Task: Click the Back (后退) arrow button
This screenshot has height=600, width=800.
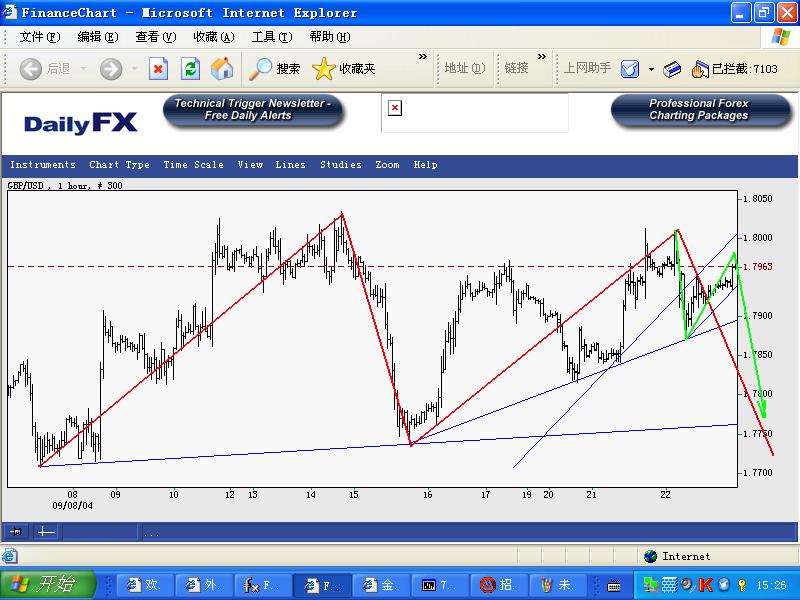Action: [45, 69]
